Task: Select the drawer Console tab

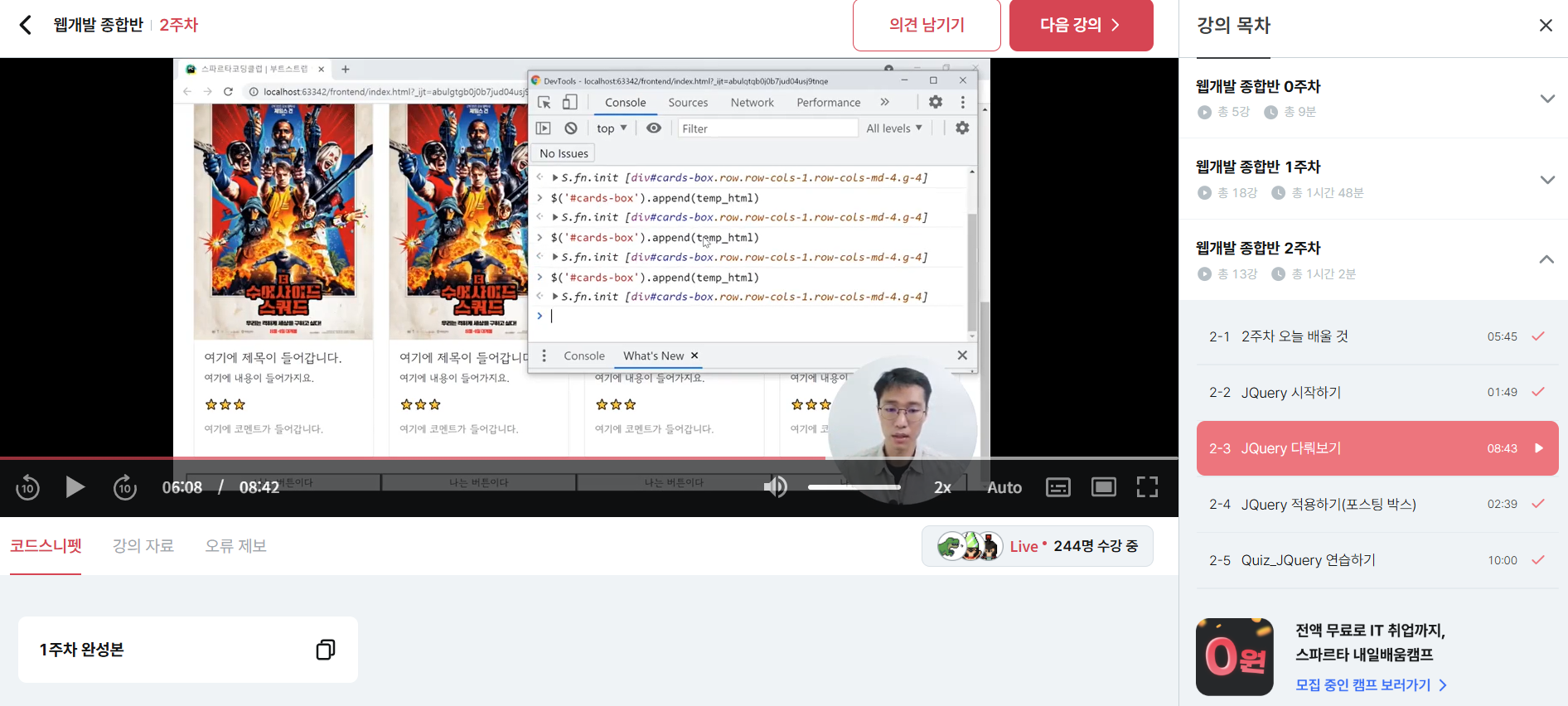Action: coord(584,355)
